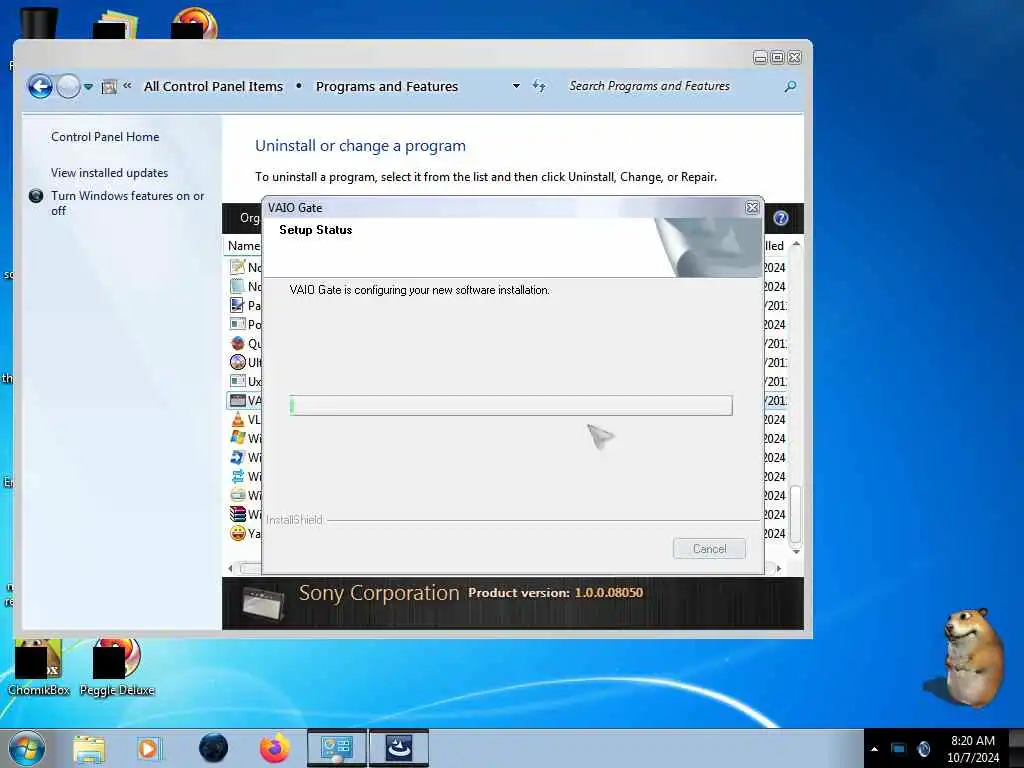The width and height of the screenshot is (1024, 768).
Task: Open the recent pages dropdown arrow
Action: coord(88,87)
